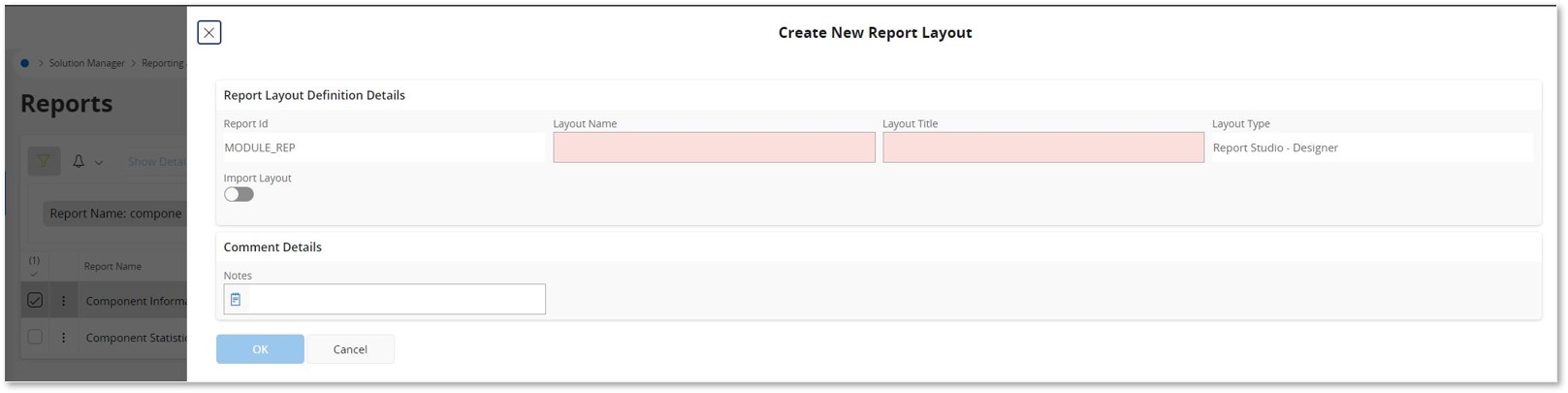Click the Layout Title input field

coord(1042,147)
